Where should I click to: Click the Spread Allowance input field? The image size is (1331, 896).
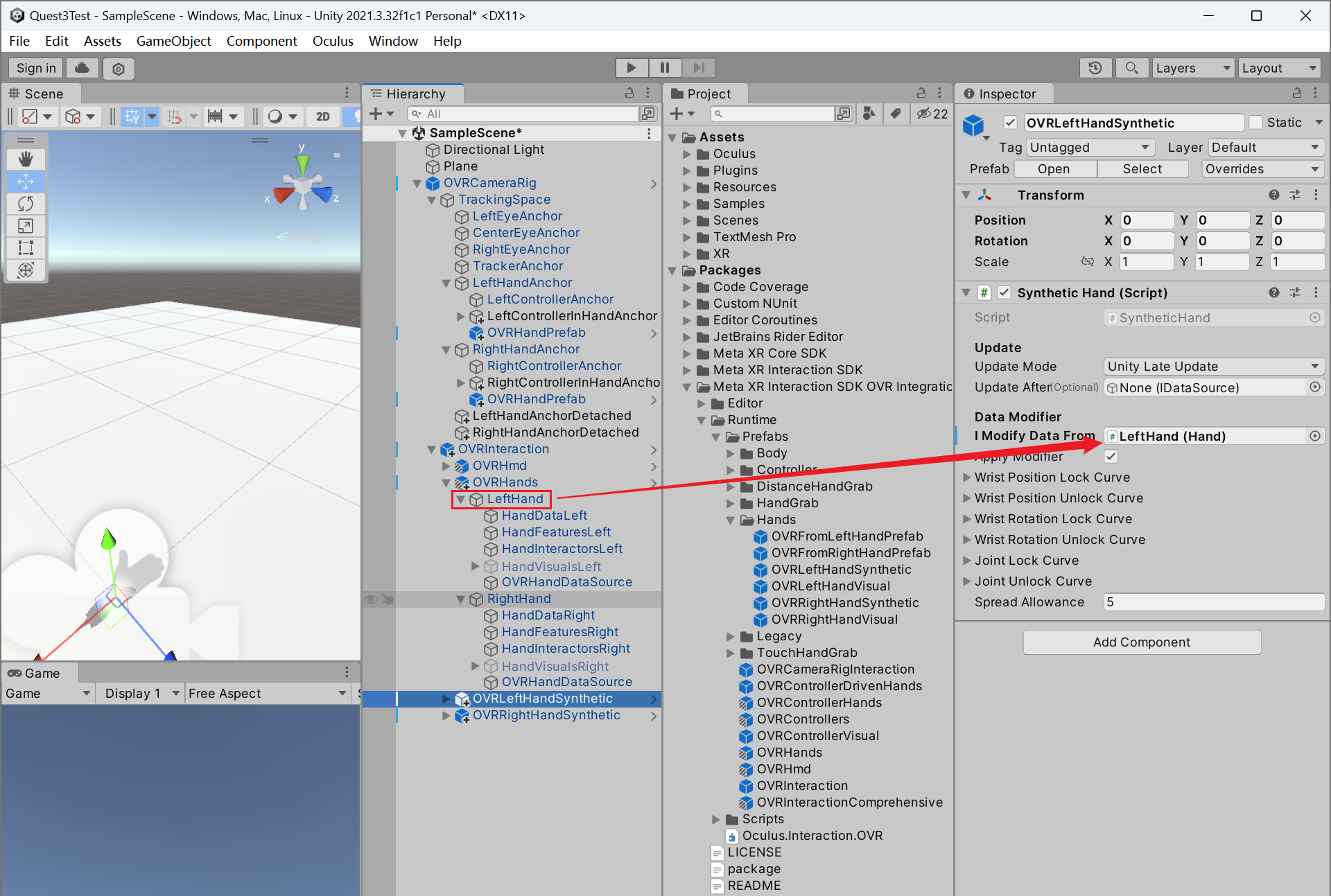(x=1213, y=602)
